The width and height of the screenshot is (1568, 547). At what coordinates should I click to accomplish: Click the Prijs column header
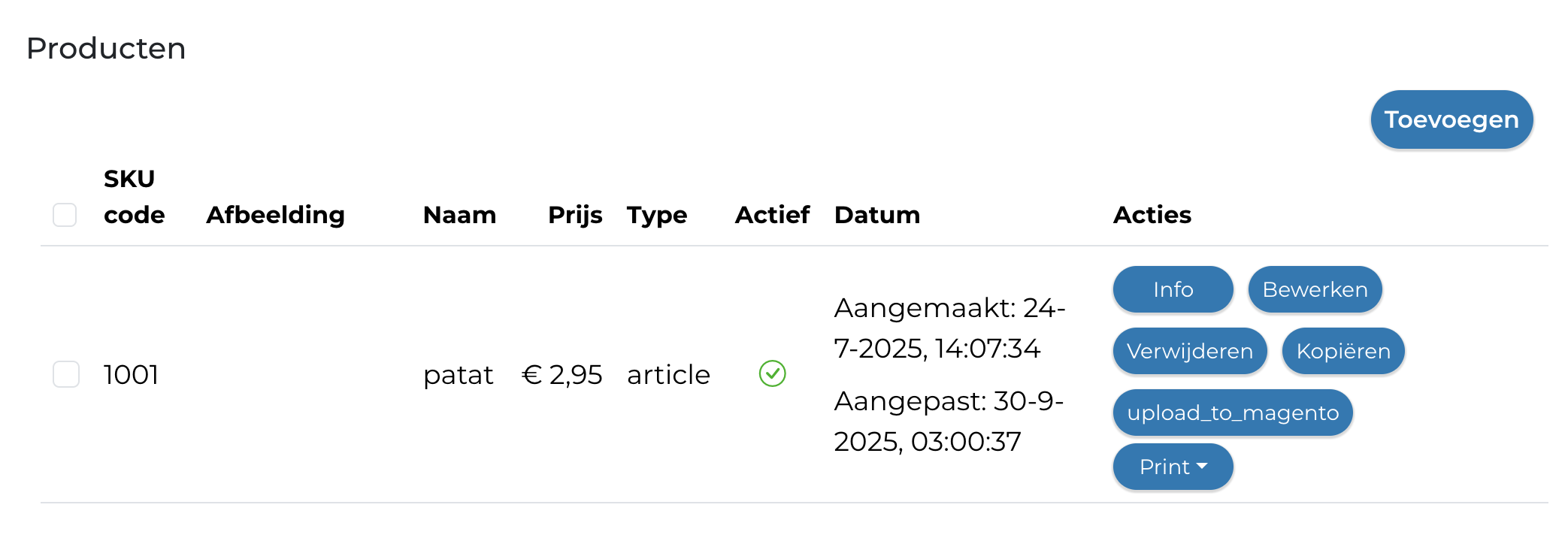coord(575,215)
